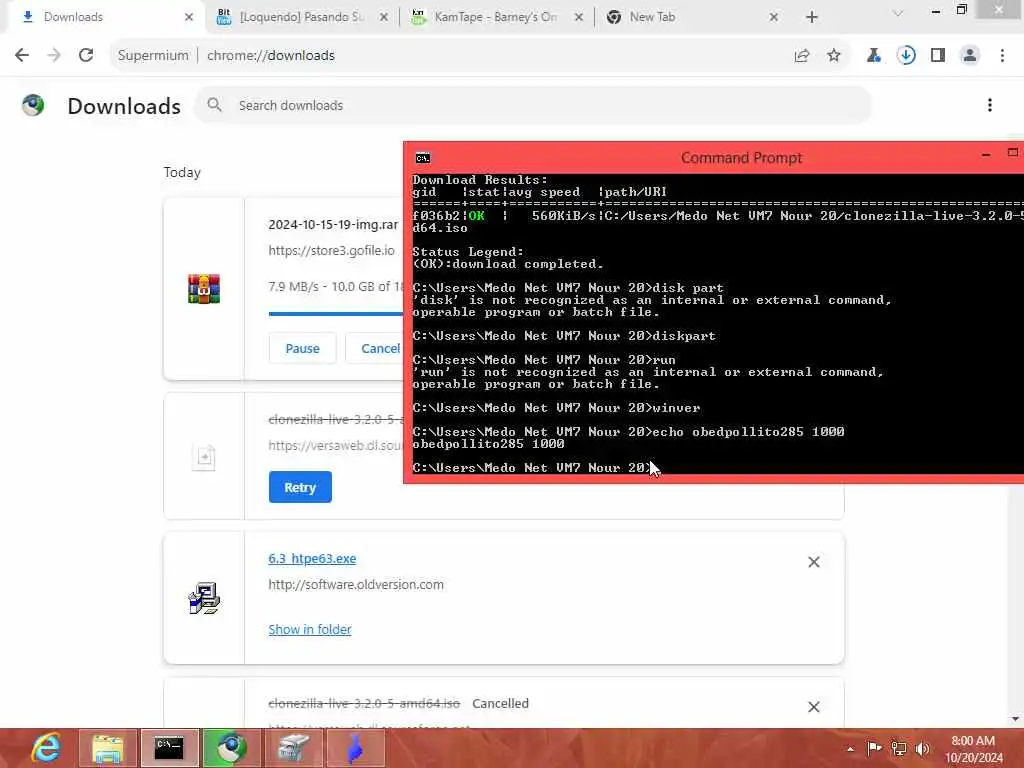Open the downloads toolbar bubble icon

pyautogui.click(x=906, y=56)
